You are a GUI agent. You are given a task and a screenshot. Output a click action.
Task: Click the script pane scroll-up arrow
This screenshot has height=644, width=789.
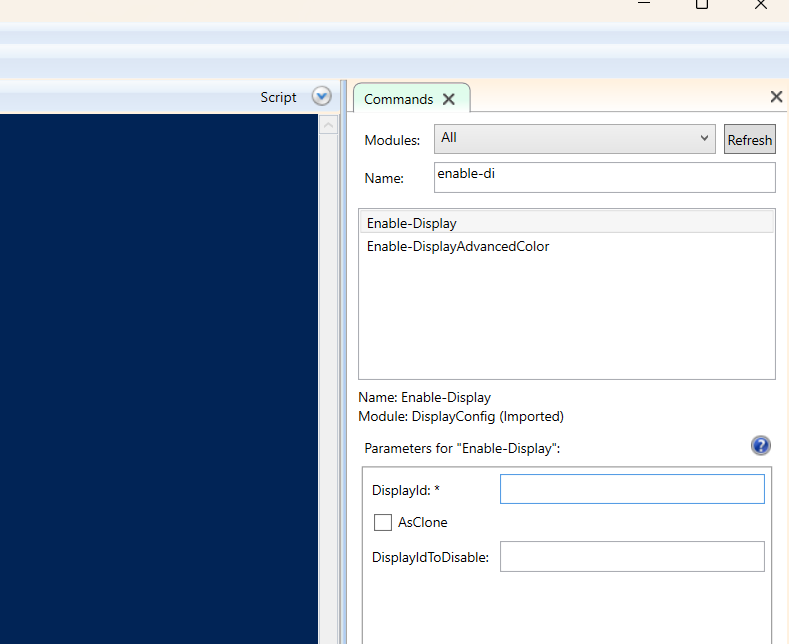click(328, 125)
